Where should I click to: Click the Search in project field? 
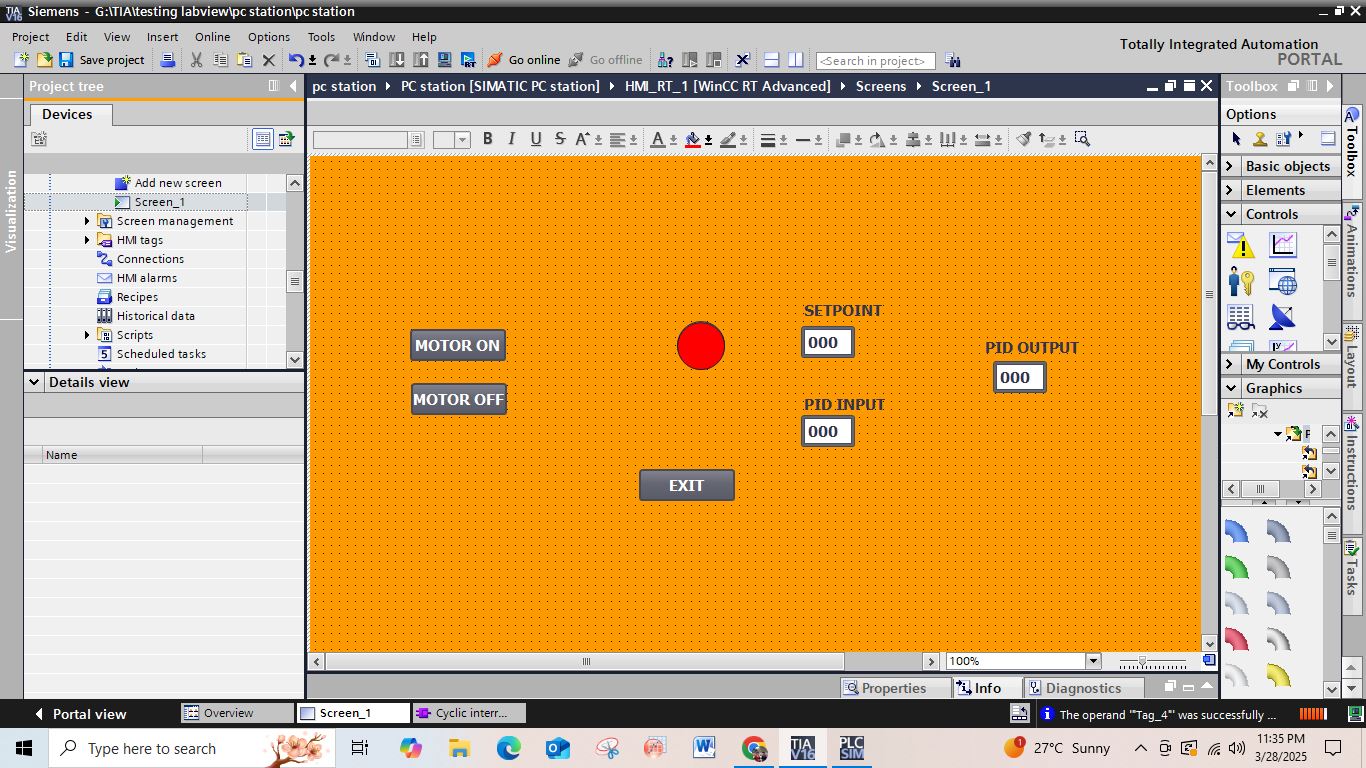click(875, 61)
